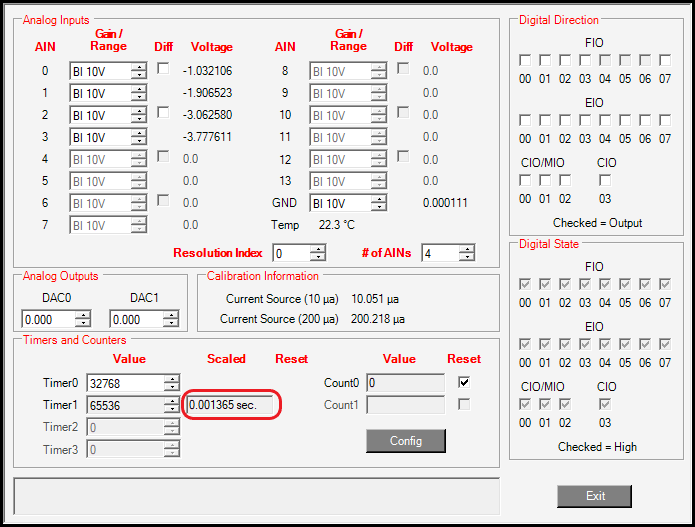Check the Diff box for AIN 2
Image resolution: width=695 pixels, height=527 pixels.
tap(163, 112)
